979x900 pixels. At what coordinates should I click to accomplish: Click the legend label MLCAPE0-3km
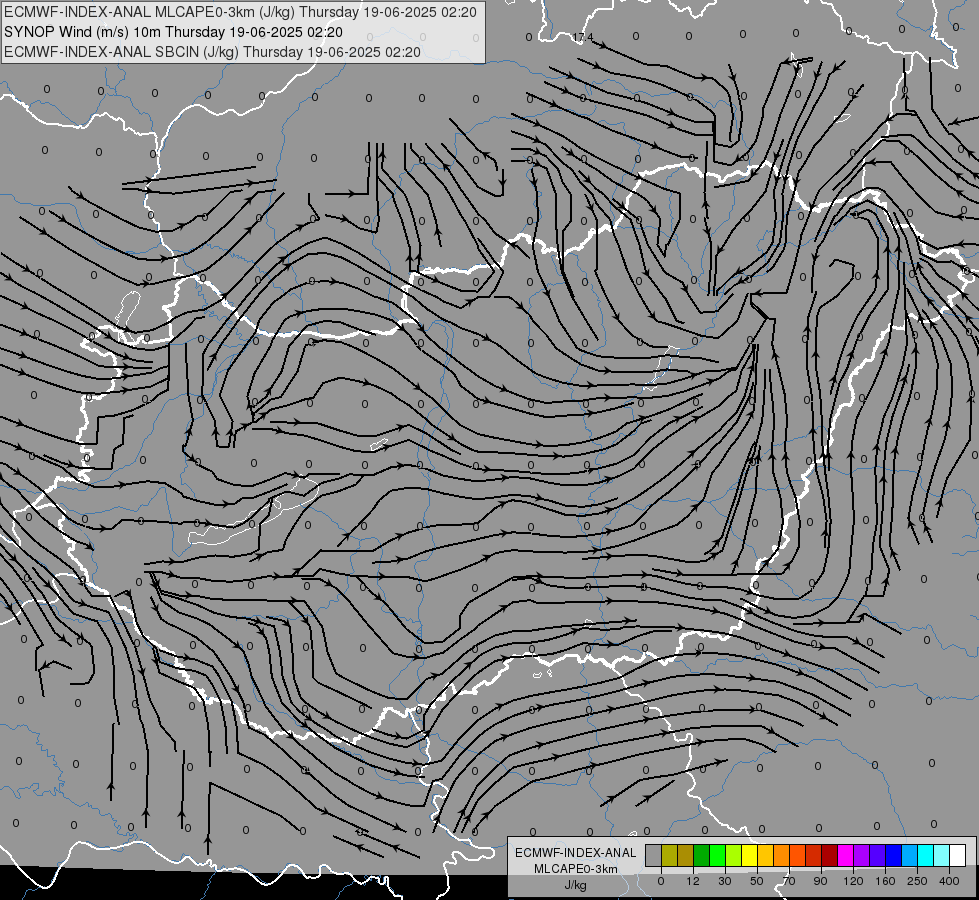575,869
